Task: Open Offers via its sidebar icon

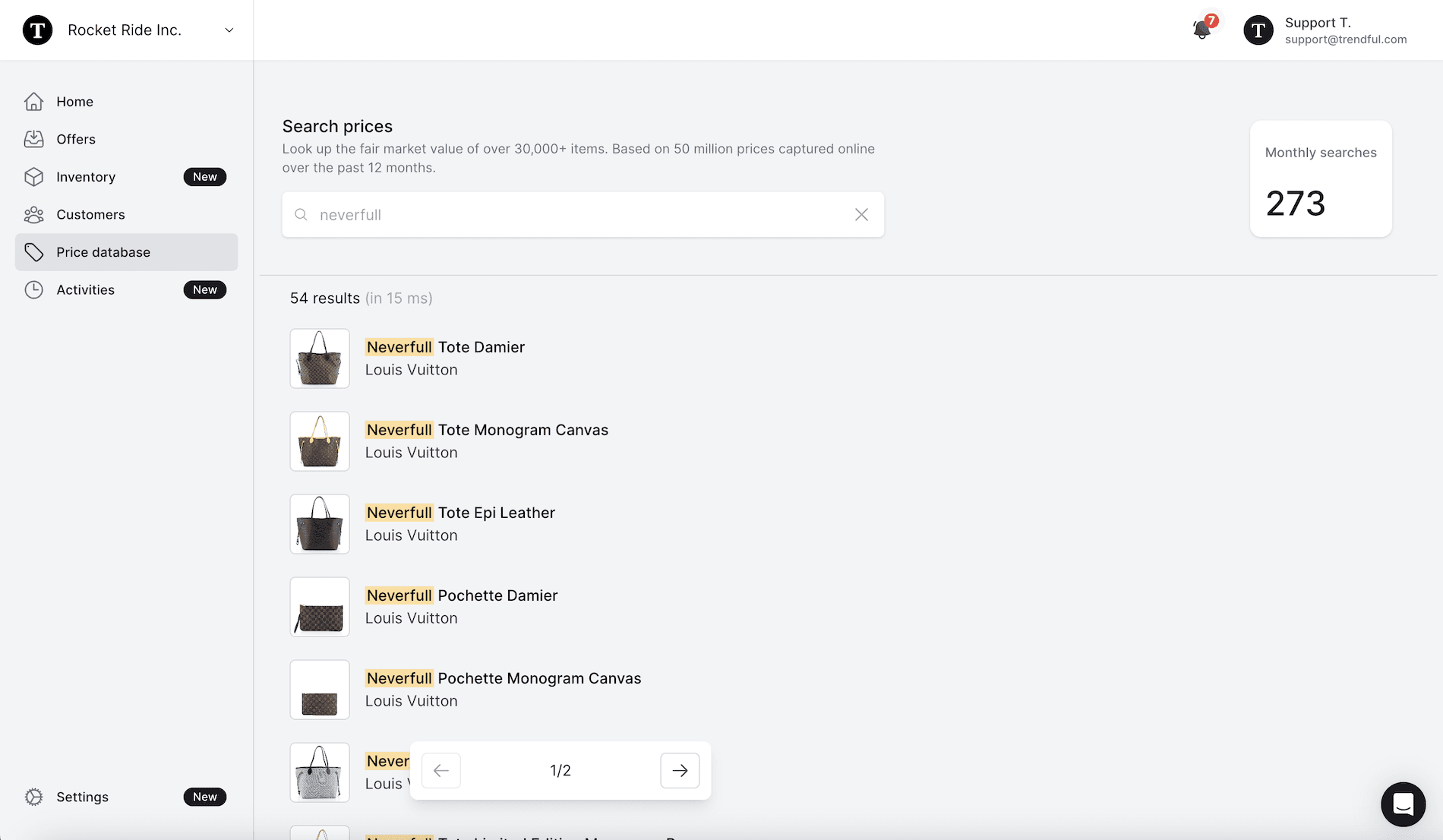Action: [x=35, y=139]
